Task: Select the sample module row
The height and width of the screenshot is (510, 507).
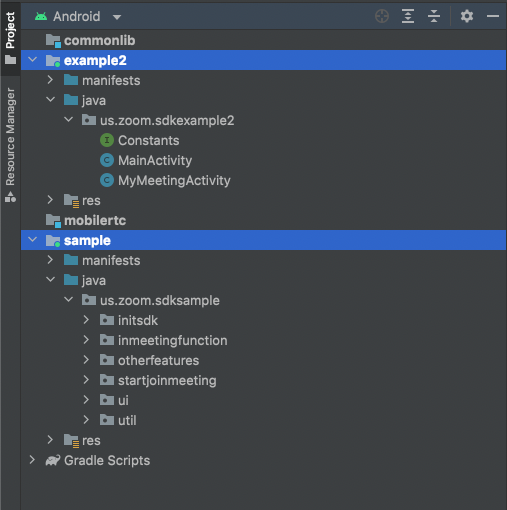Action: (x=263, y=240)
